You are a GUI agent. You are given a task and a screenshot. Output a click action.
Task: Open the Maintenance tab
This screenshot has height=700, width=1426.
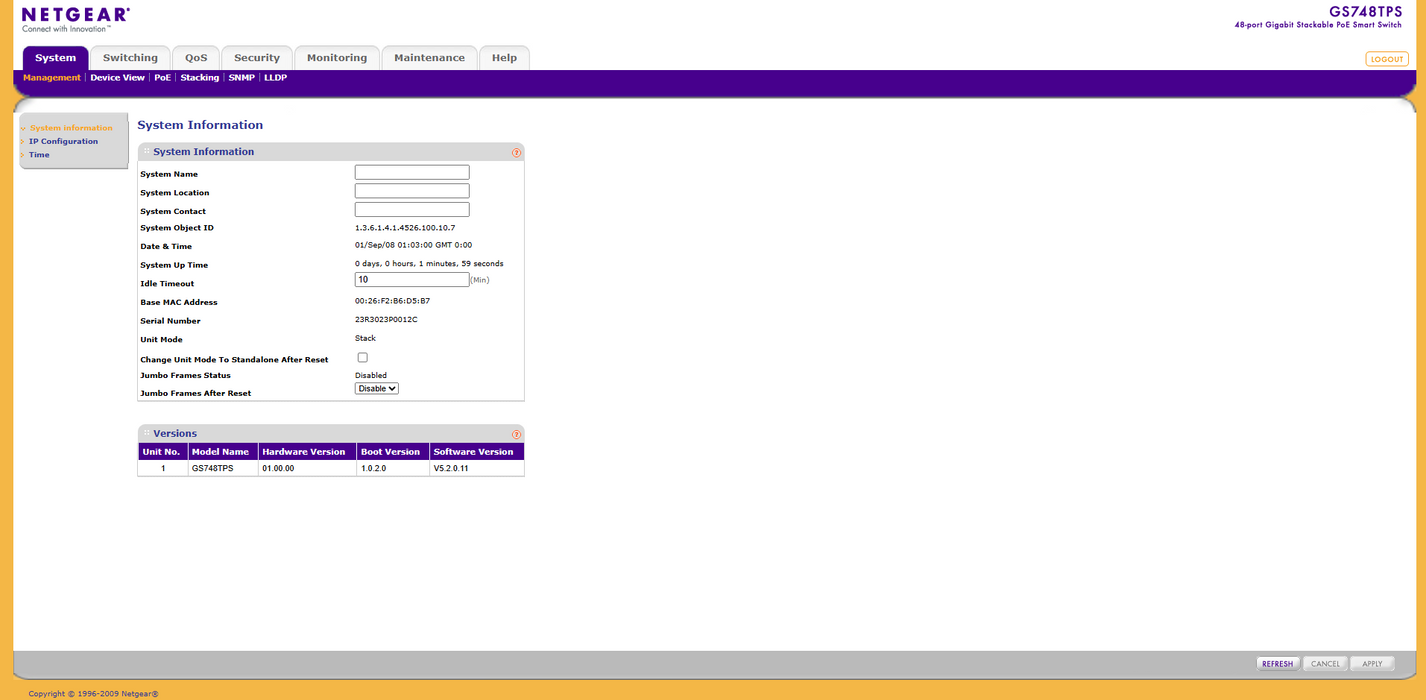pyautogui.click(x=429, y=58)
